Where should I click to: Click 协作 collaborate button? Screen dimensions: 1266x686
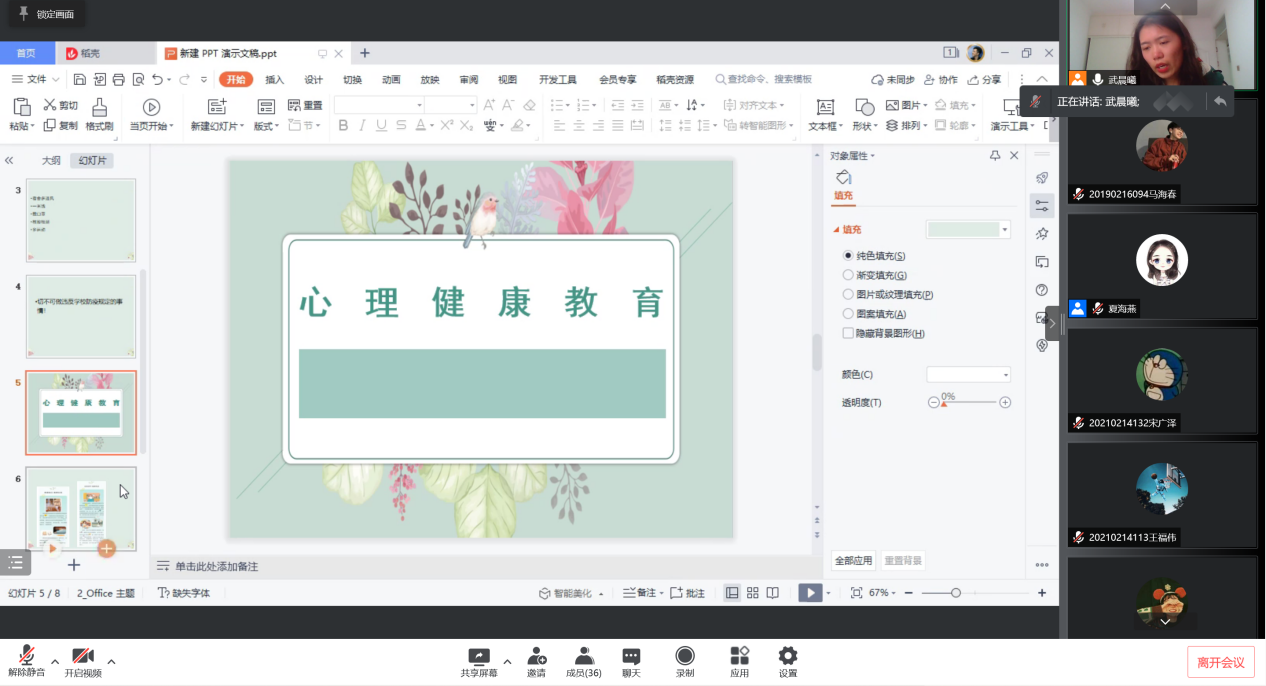tap(941, 80)
